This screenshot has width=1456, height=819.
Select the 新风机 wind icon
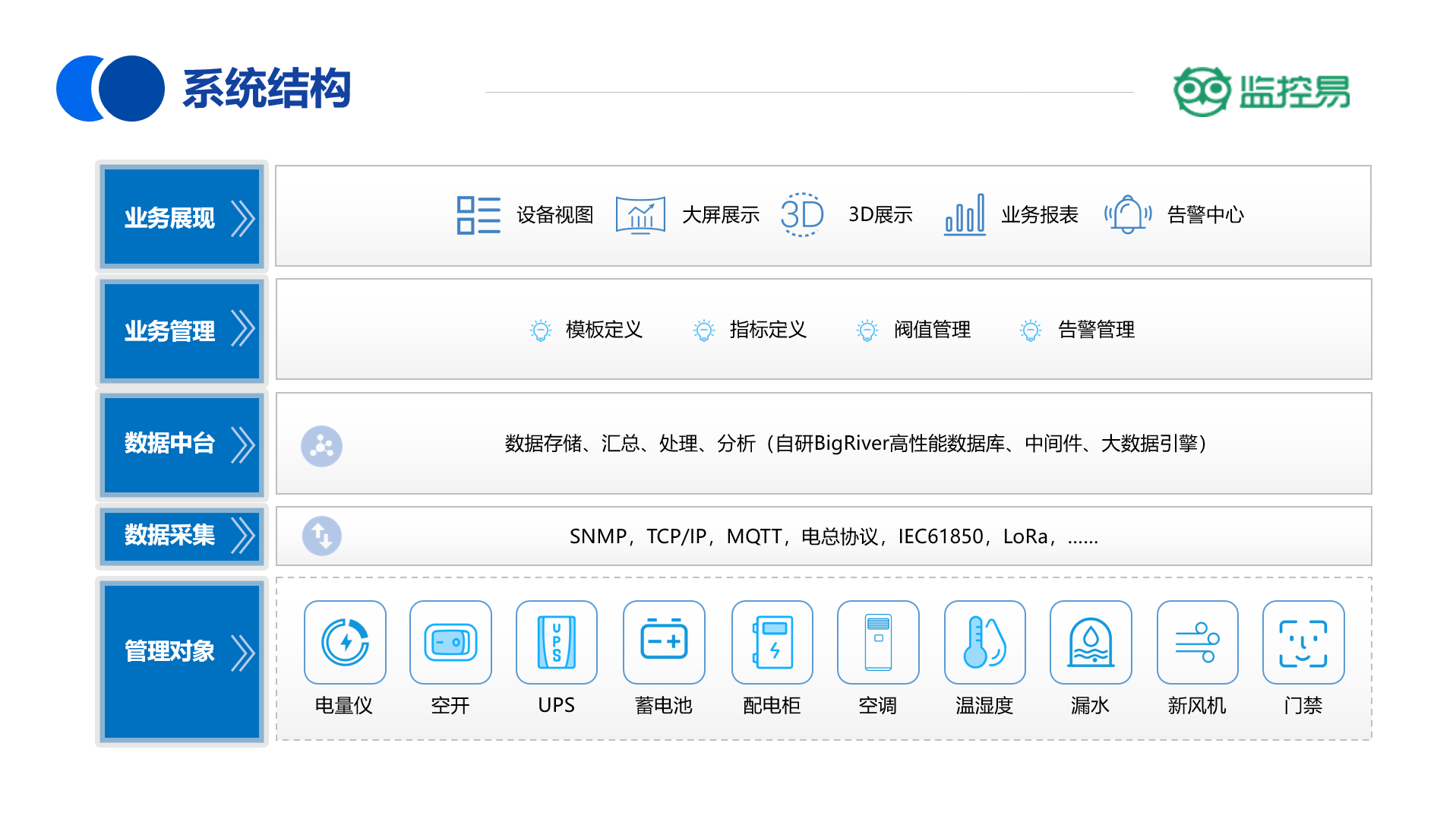point(1198,643)
